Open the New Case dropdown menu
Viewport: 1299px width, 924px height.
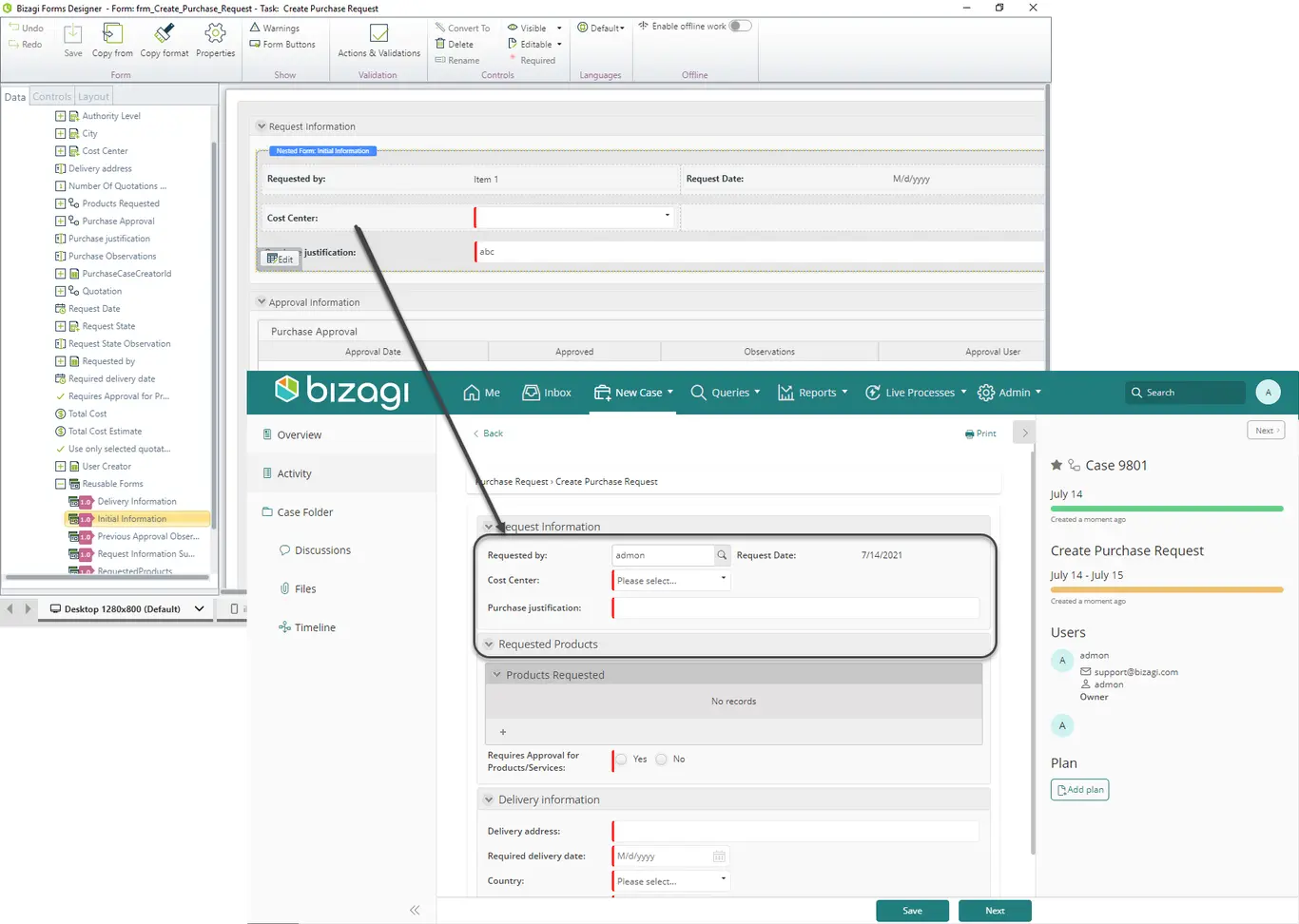[633, 393]
